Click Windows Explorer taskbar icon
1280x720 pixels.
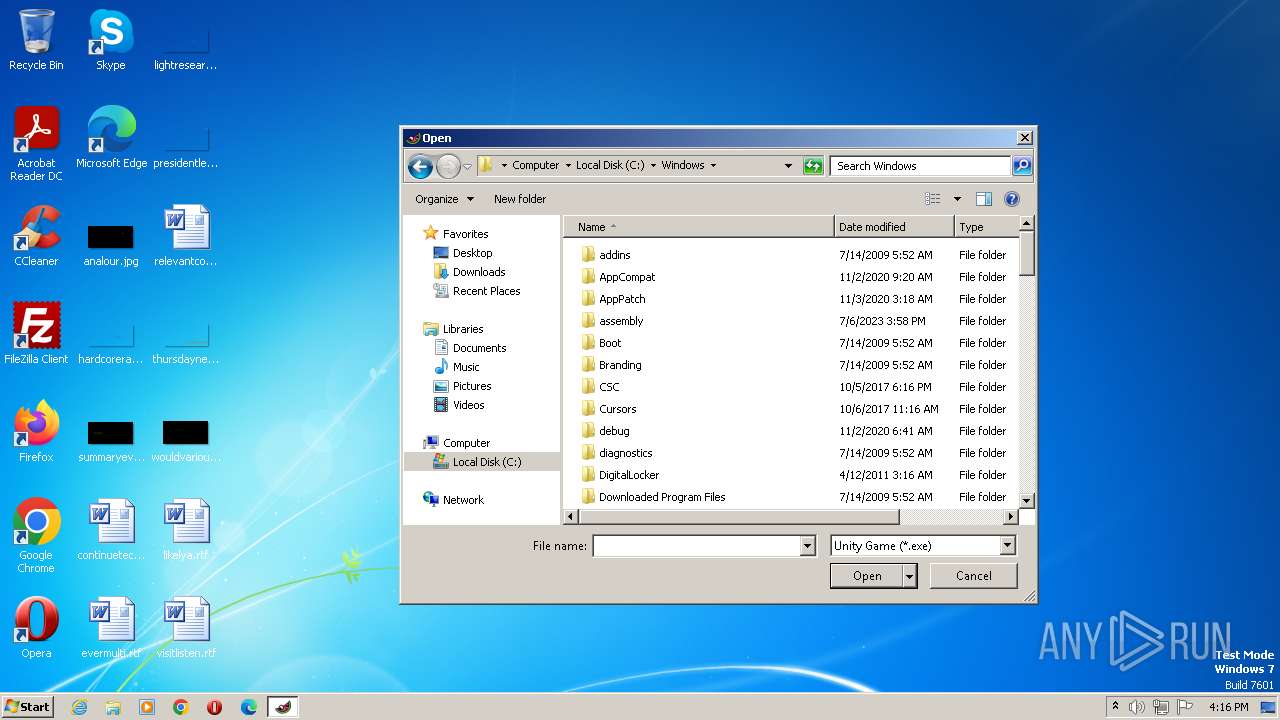coord(113,707)
